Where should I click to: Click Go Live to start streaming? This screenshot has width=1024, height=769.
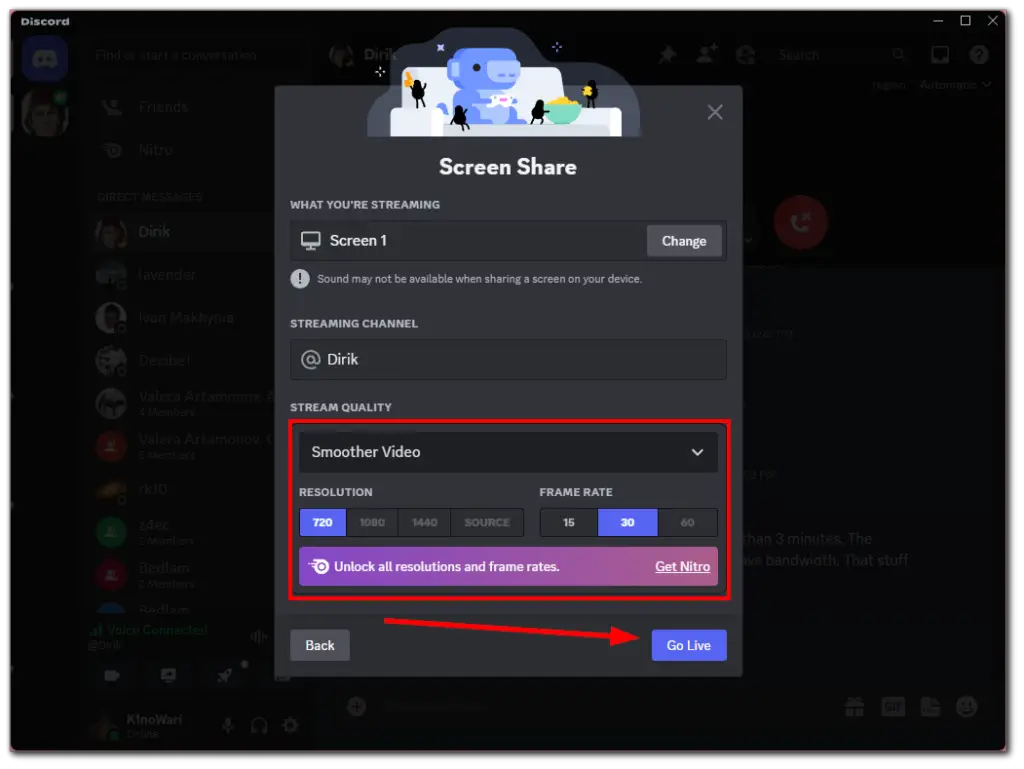(x=688, y=645)
